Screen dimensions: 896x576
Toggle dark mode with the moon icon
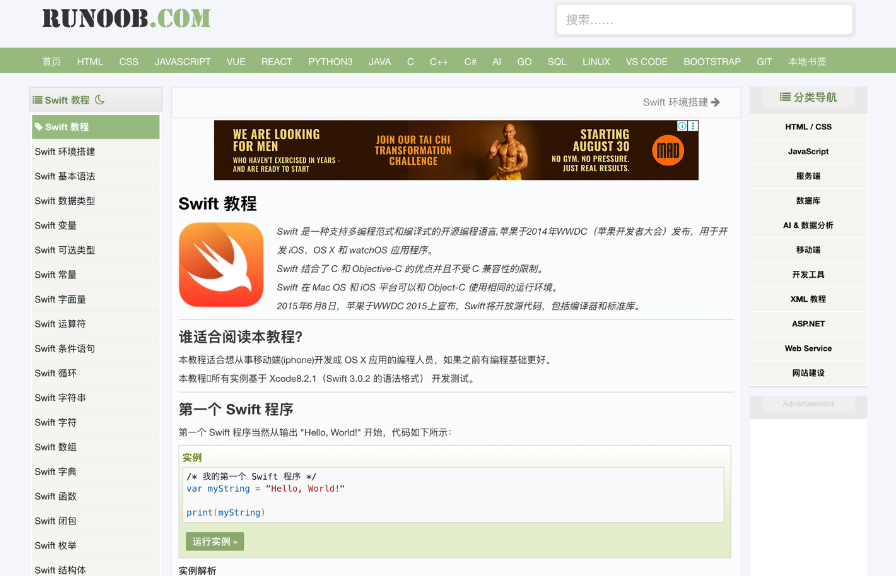click(100, 100)
